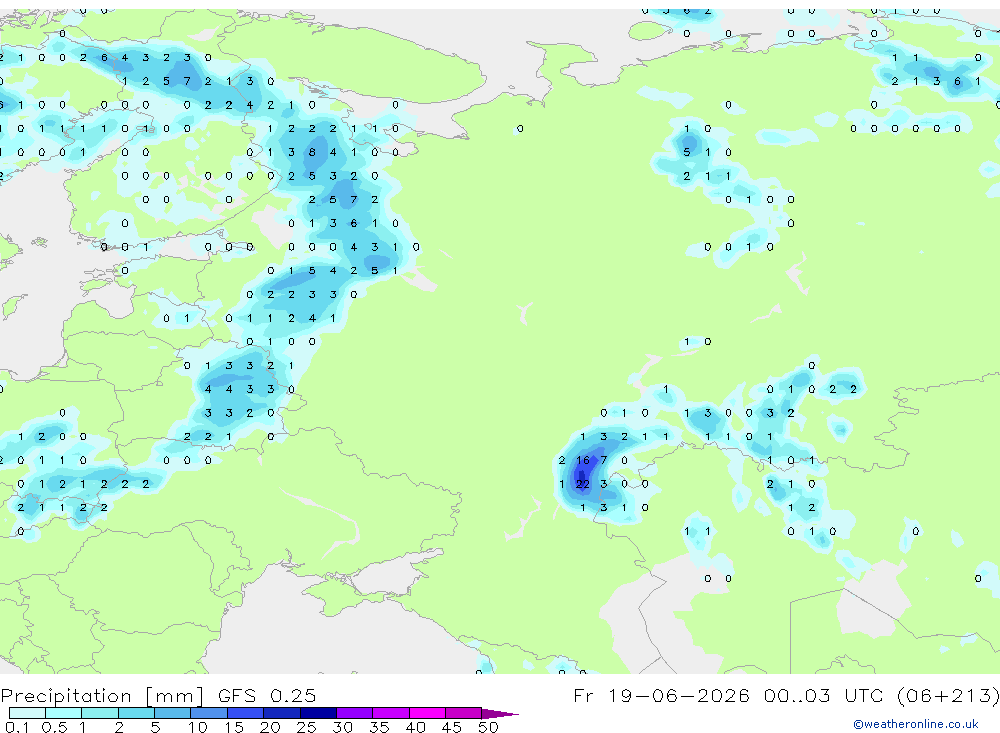Click the legend scale label '20'
1000x733 pixels.
click(270, 727)
